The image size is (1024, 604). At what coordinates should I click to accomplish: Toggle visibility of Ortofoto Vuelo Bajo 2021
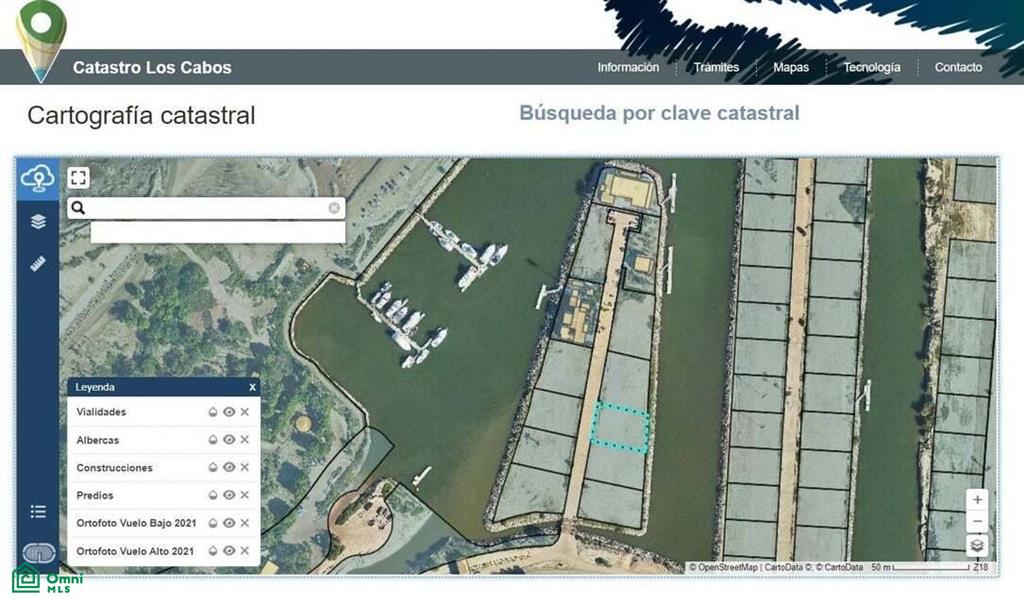point(229,523)
